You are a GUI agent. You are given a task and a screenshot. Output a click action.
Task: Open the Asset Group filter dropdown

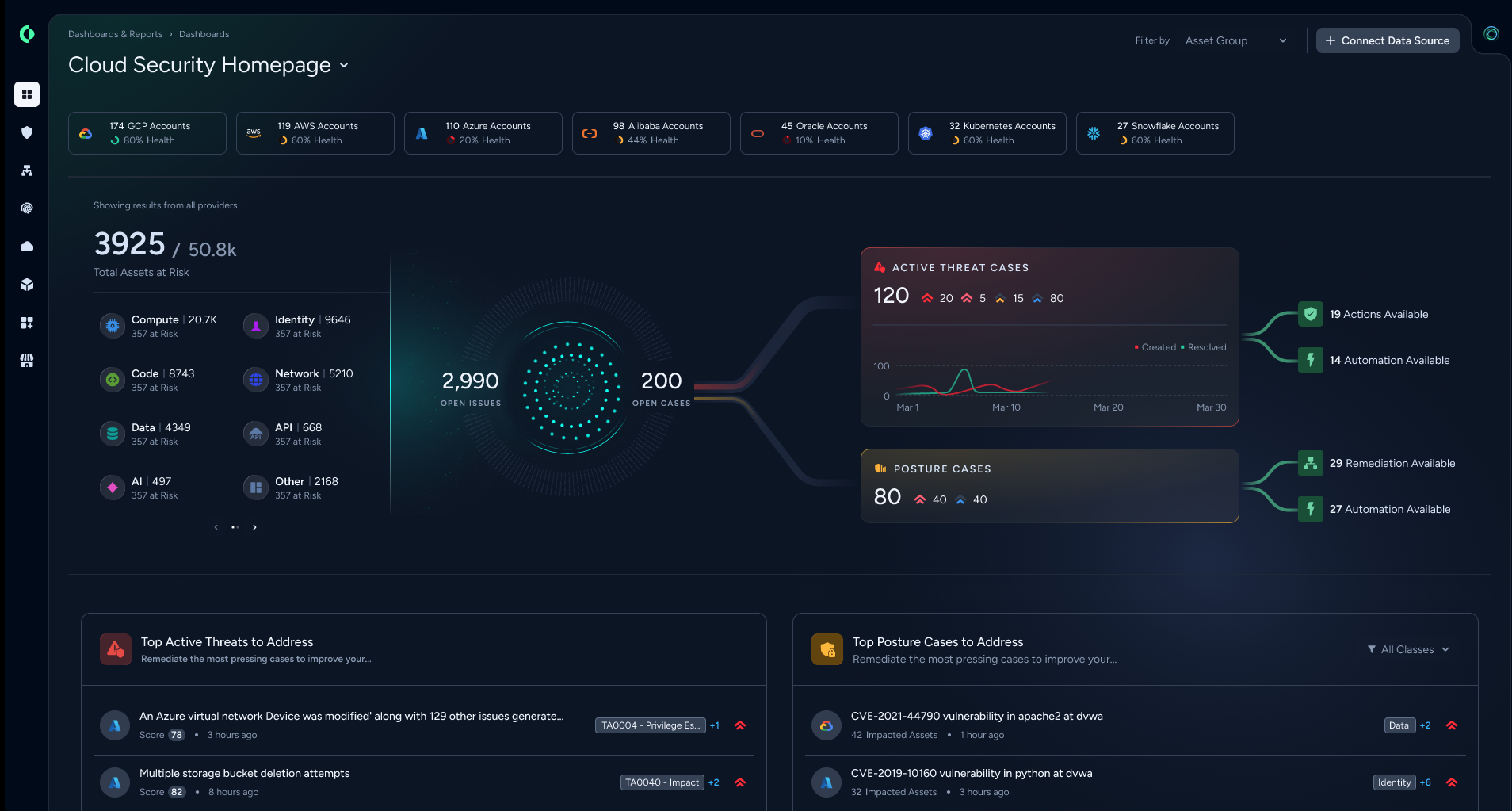1235,40
